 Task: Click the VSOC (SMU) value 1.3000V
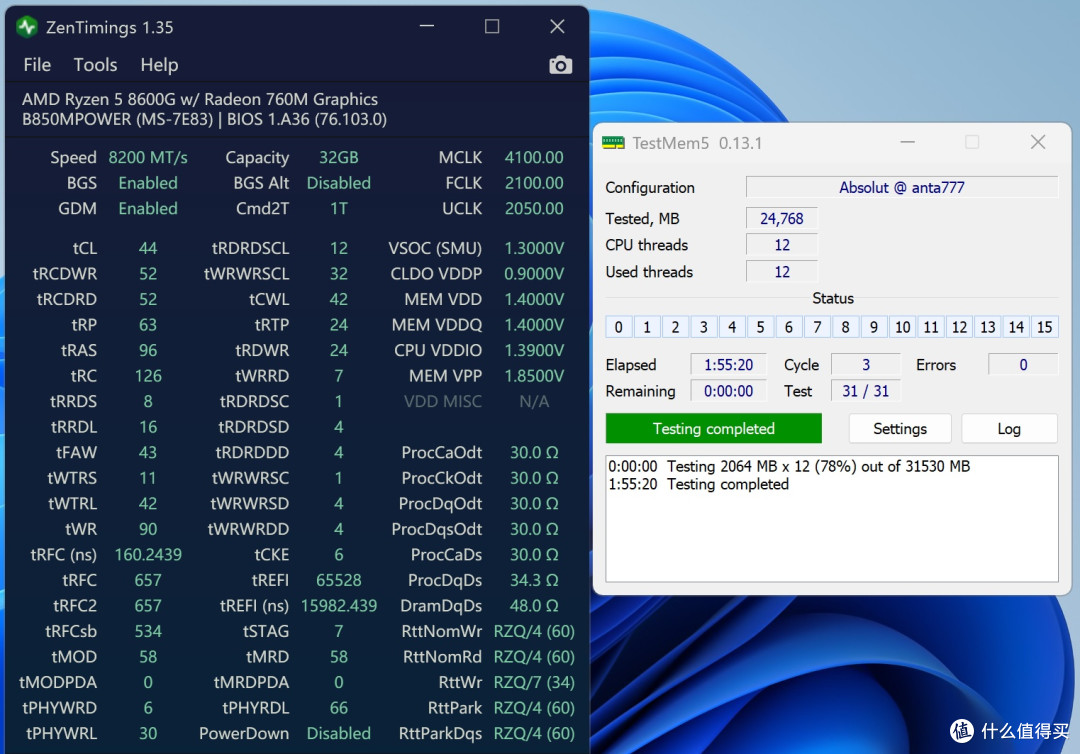point(534,248)
